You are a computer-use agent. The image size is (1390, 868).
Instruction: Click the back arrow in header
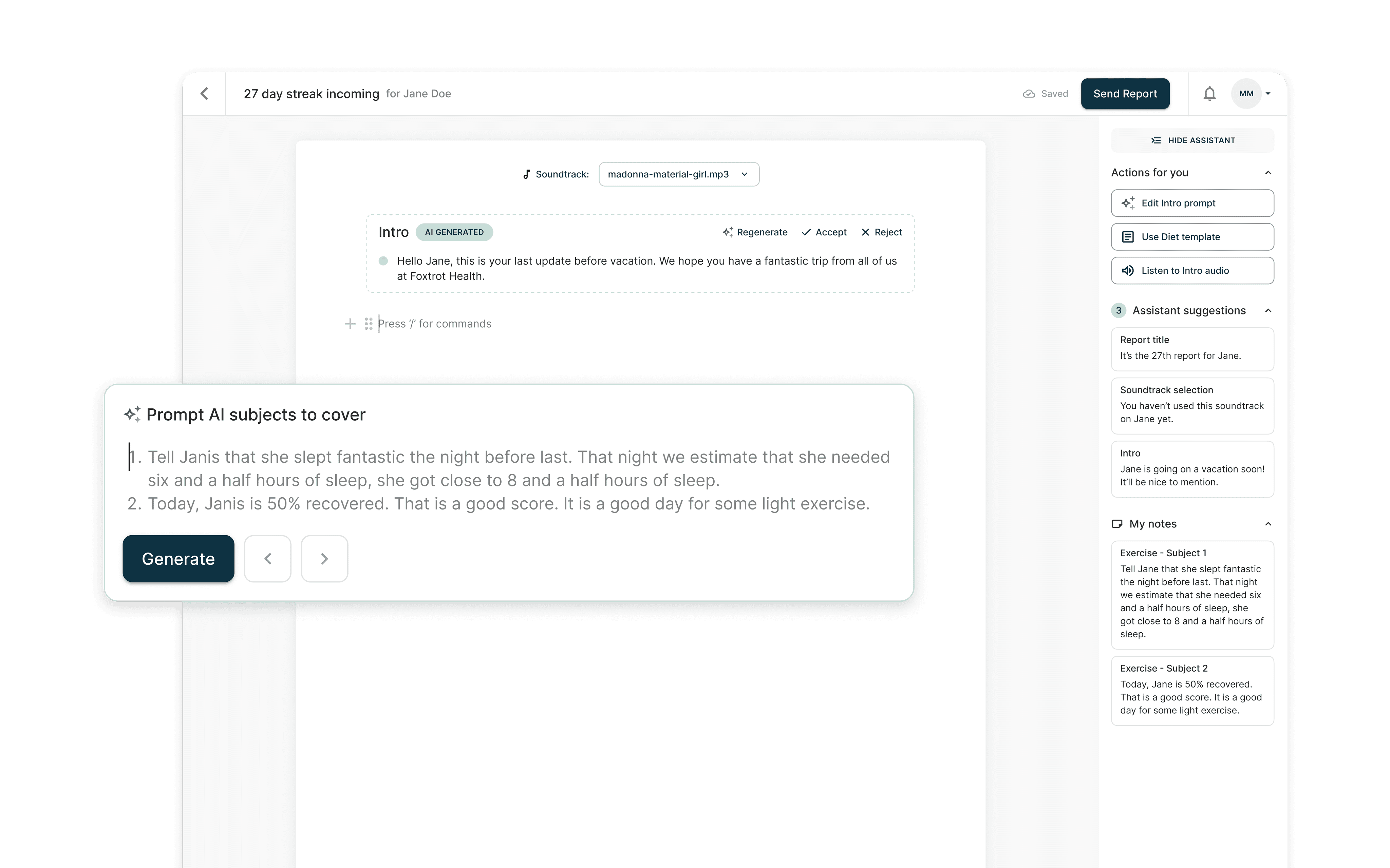[x=205, y=94]
